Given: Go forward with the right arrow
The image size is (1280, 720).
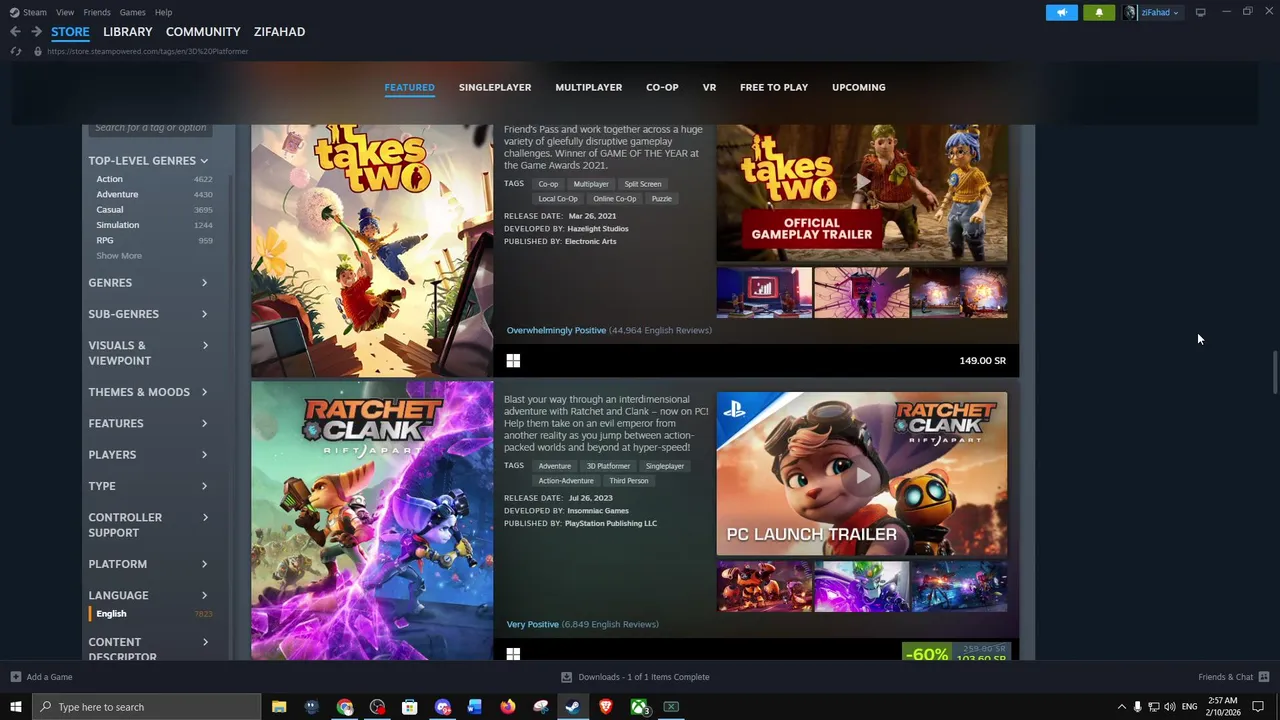Looking at the screenshot, I should tap(36, 32).
